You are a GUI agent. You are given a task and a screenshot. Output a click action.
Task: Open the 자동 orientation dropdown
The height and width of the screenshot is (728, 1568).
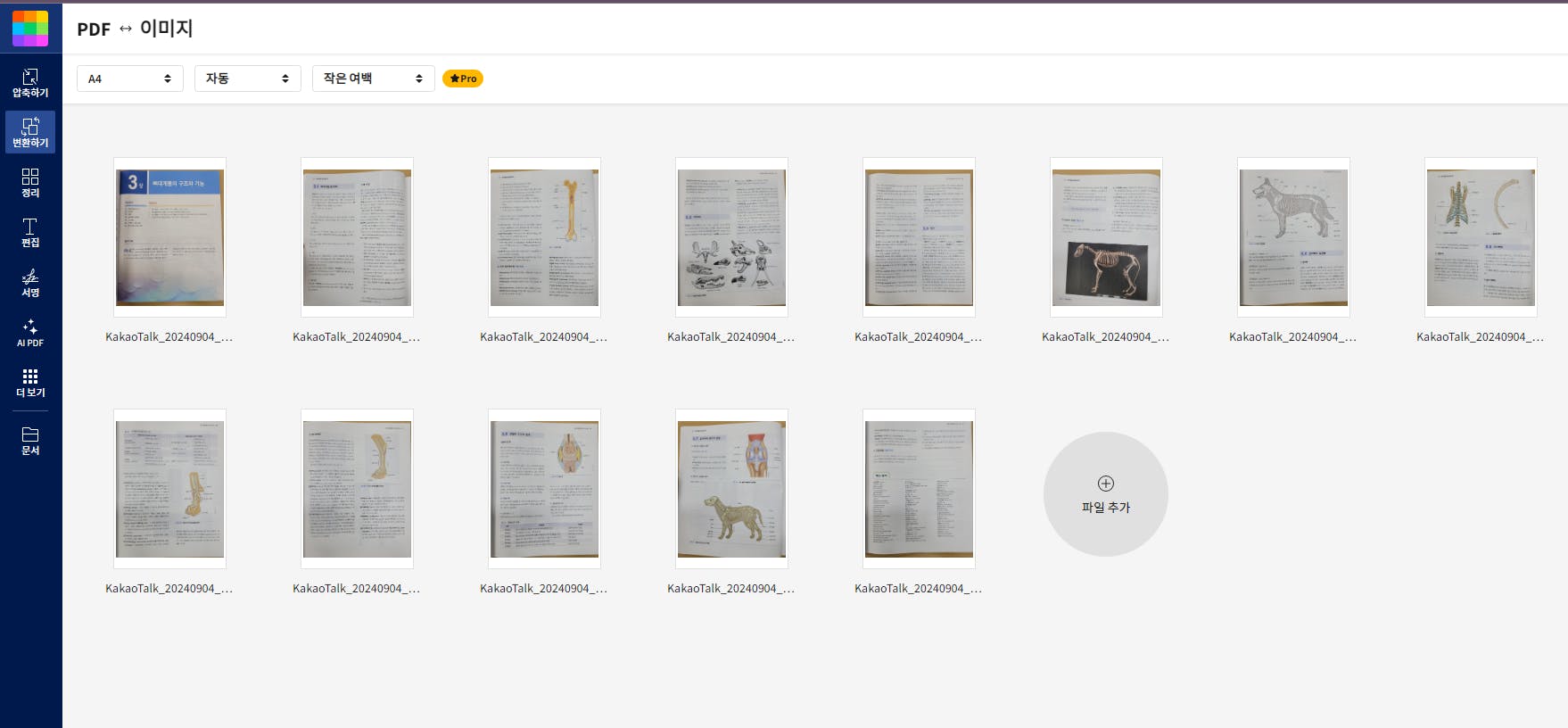pyautogui.click(x=248, y=79)
